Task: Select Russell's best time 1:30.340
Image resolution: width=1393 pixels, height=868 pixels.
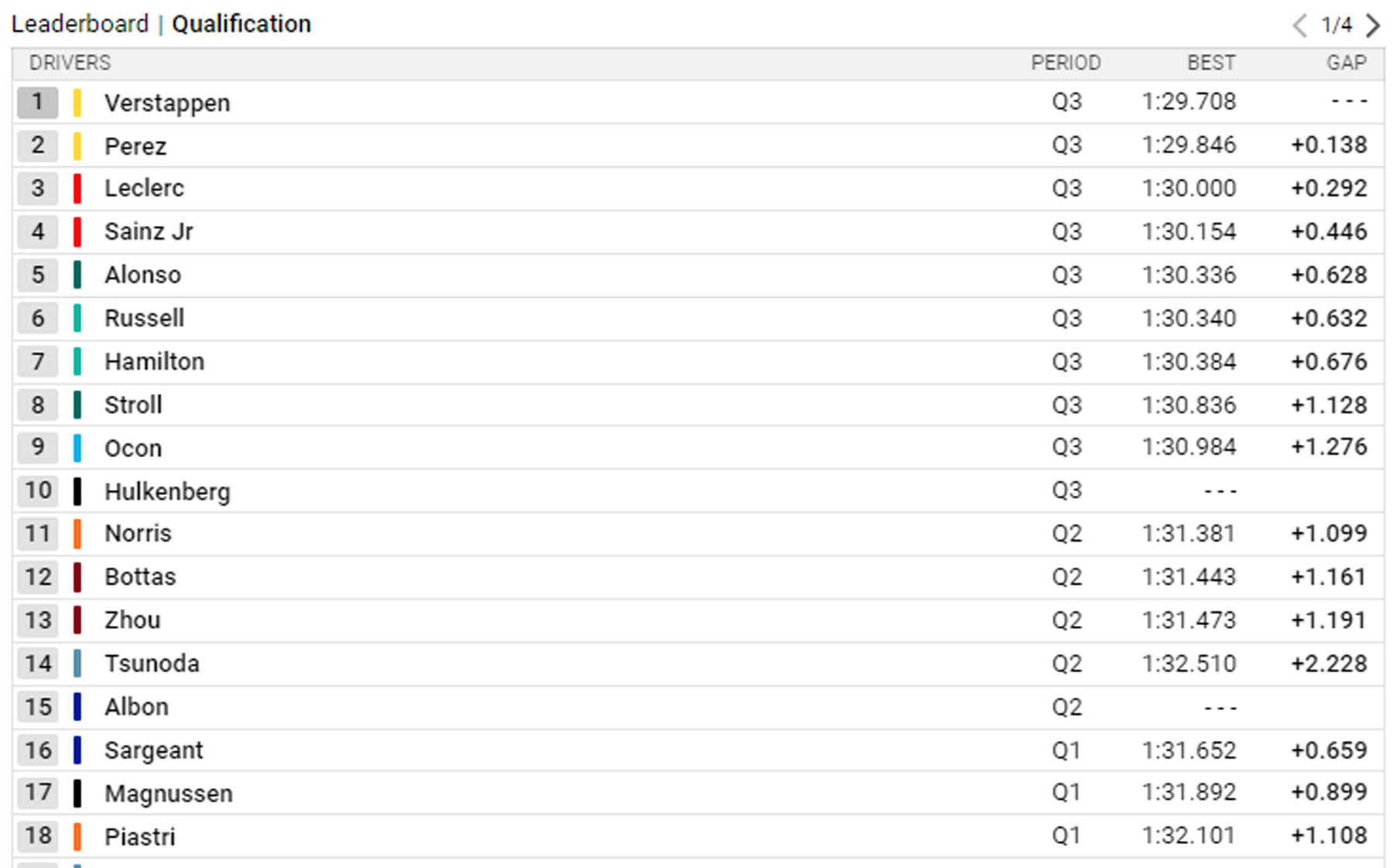Action: coord(1189,319)
